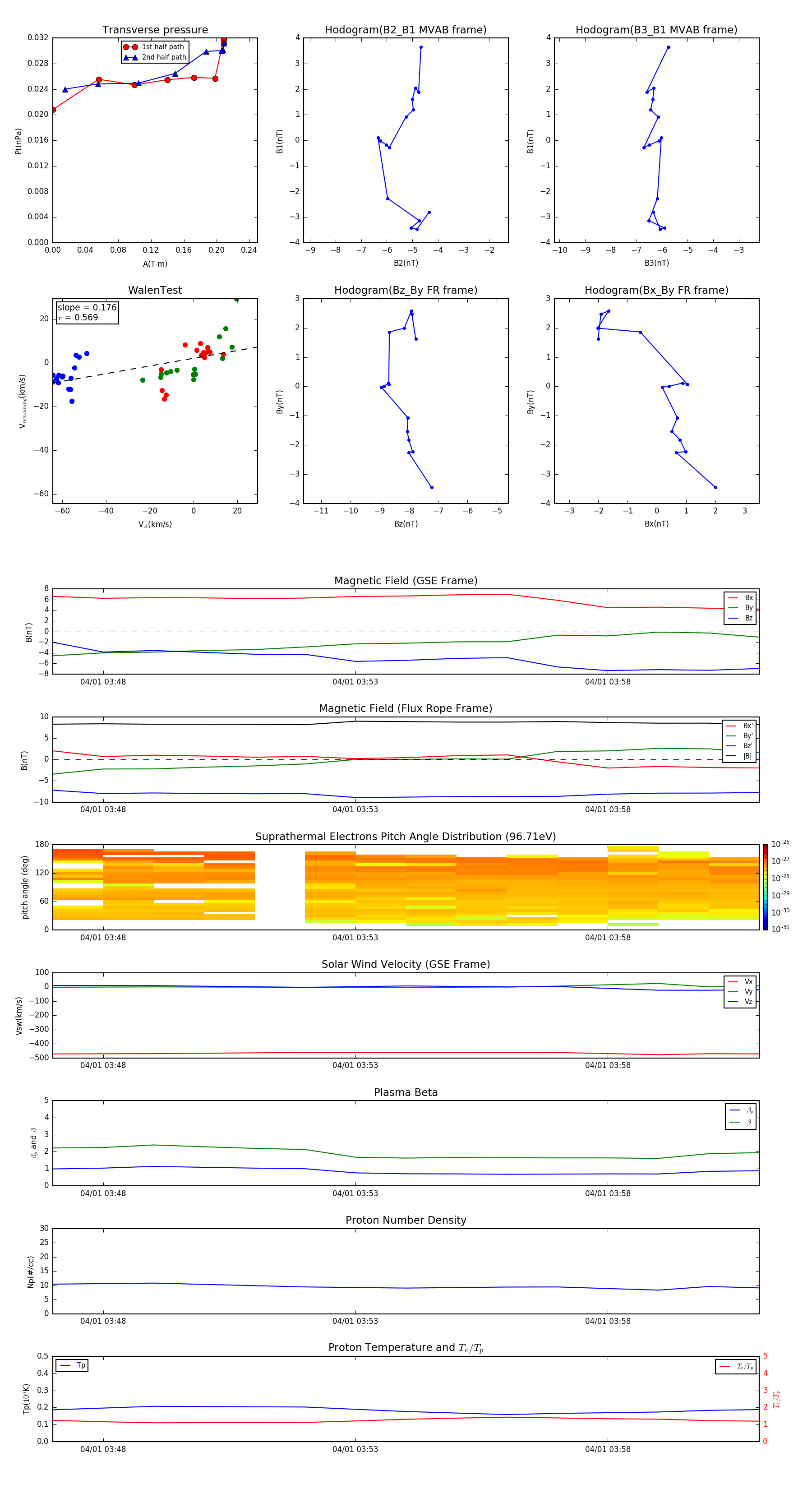Click the 'Magnetic Field (GSE Frame)' title

[x=406, y=581]
